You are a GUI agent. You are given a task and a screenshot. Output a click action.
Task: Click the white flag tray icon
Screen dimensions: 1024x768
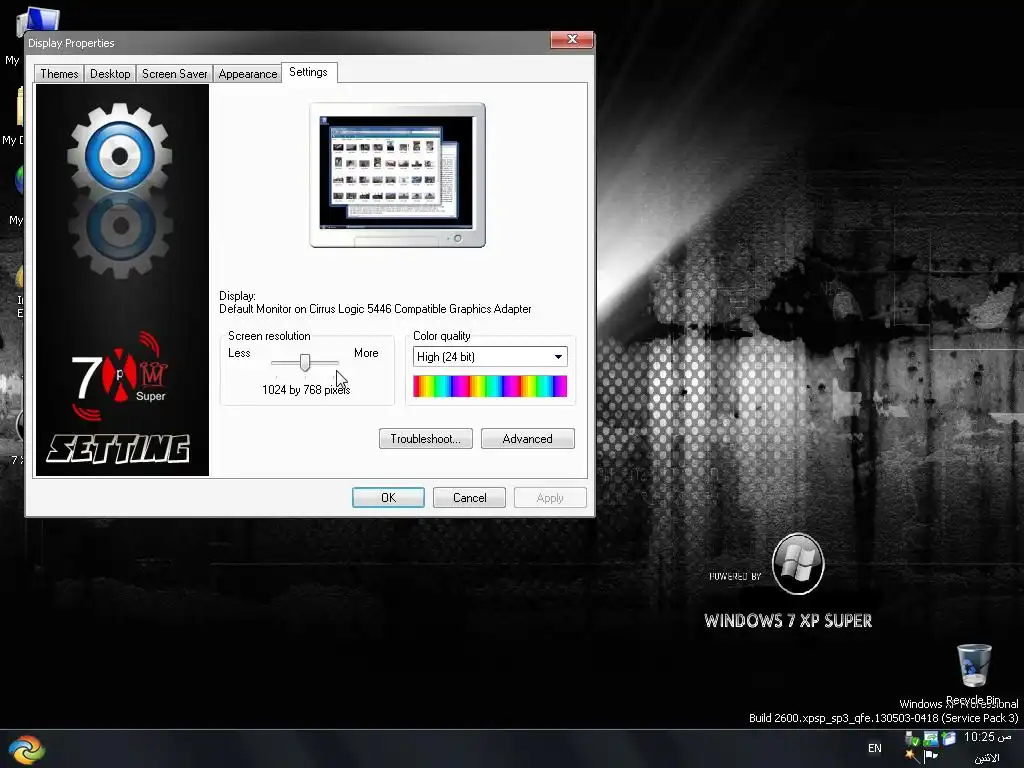click(931, 756)
